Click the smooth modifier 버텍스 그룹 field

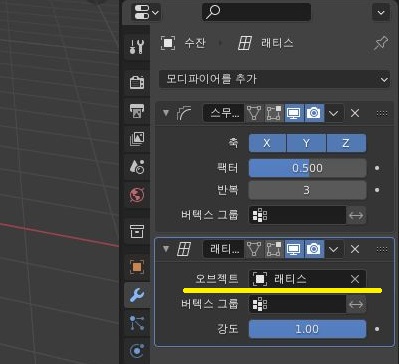tap(297, 215)
